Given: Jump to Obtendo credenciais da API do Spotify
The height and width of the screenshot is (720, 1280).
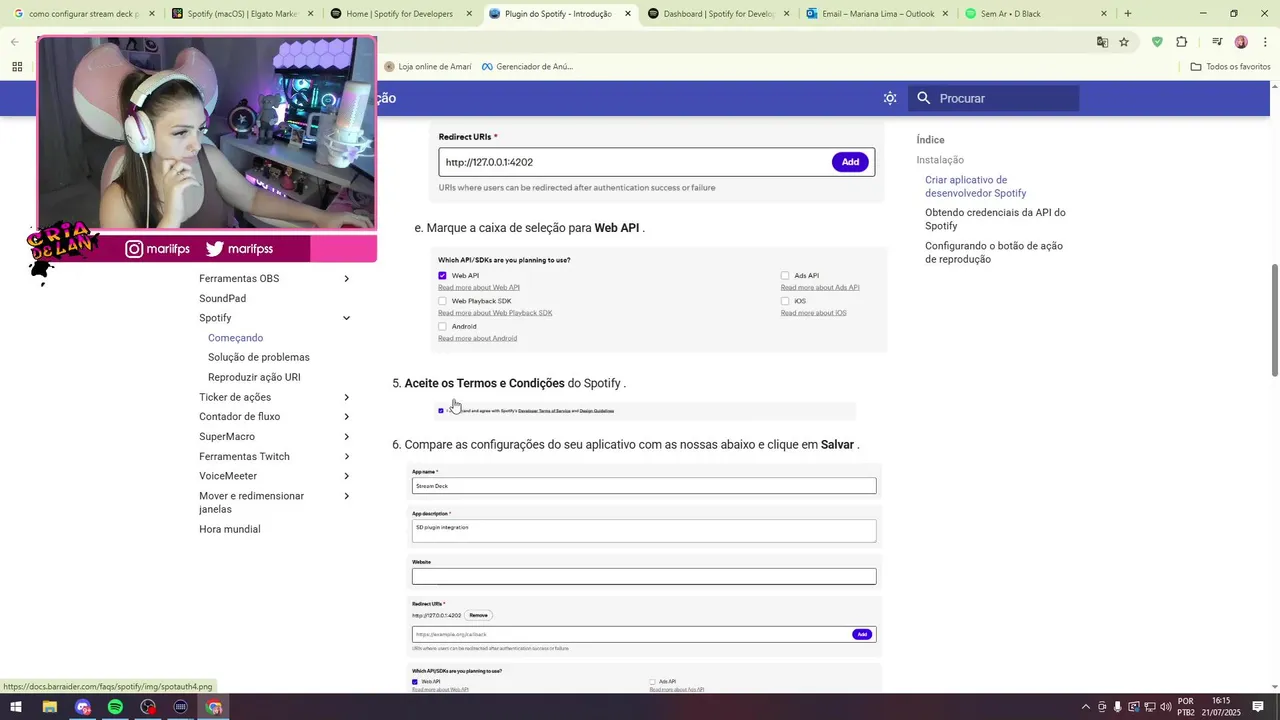Looking at the screenshot, I should tap(995, 219).
